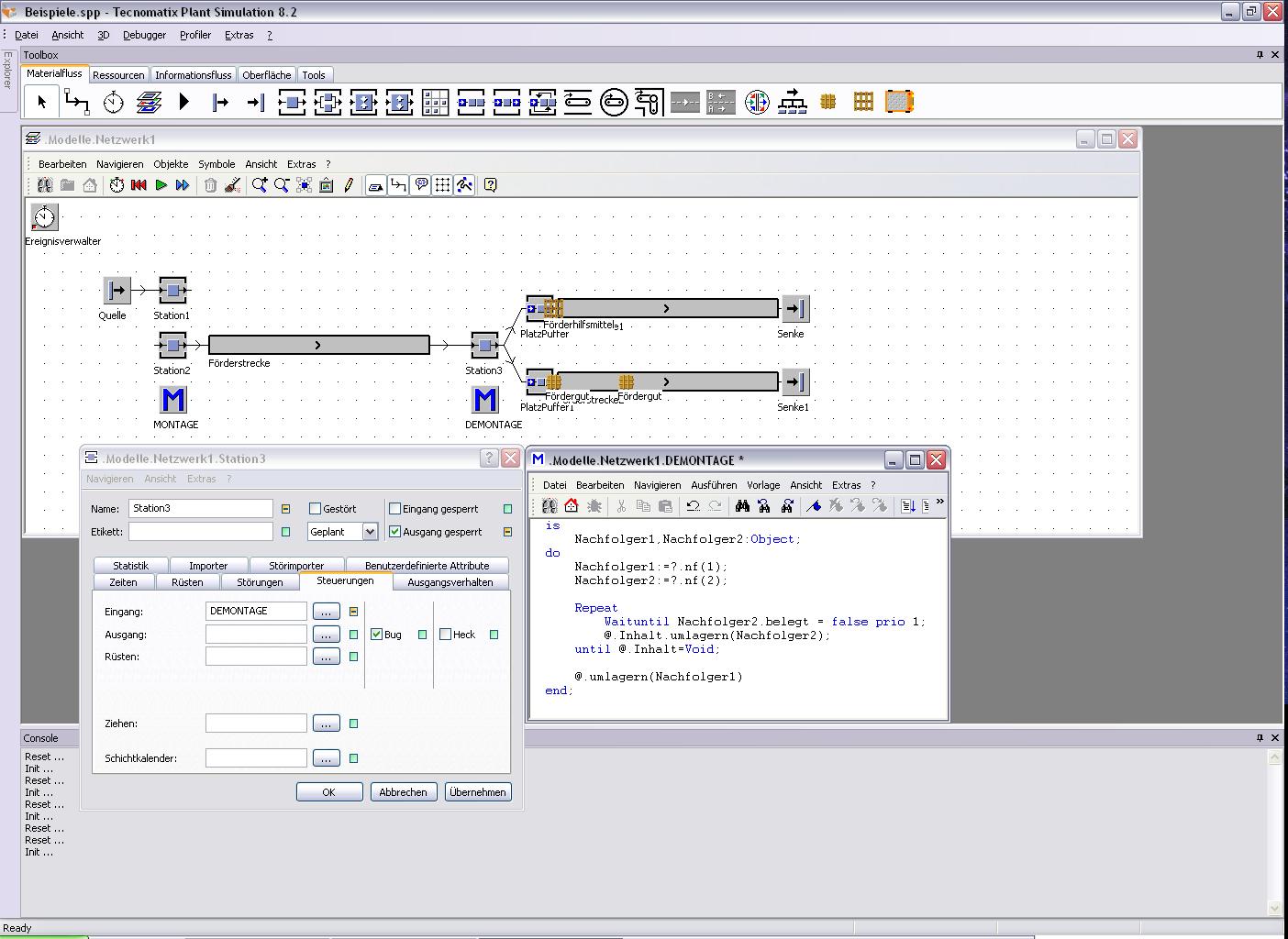1288x939 pixels.
Task: Click the Abbrechen button
Action: point(403,792)
